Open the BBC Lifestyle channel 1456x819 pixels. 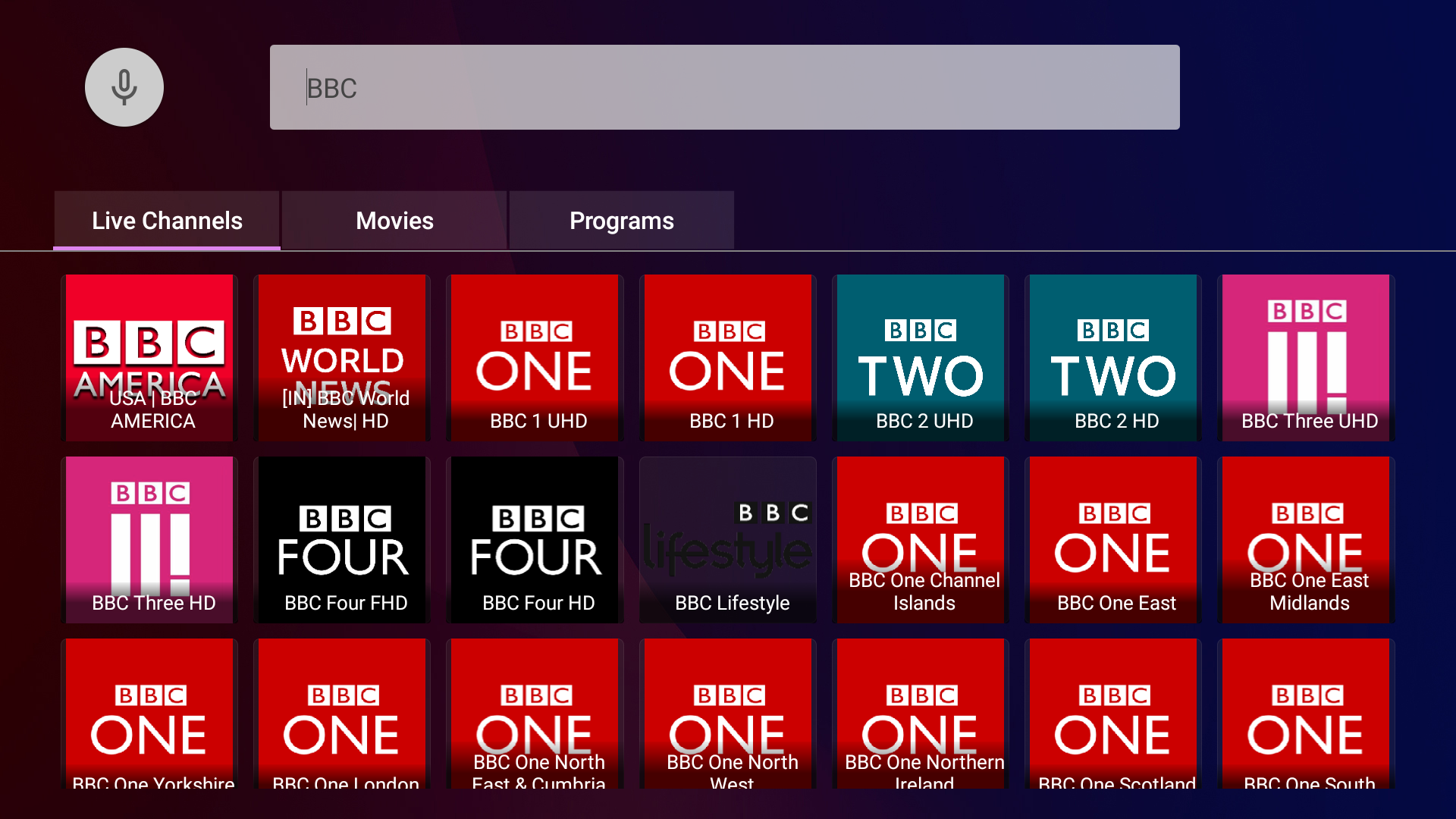coord(727,540)
